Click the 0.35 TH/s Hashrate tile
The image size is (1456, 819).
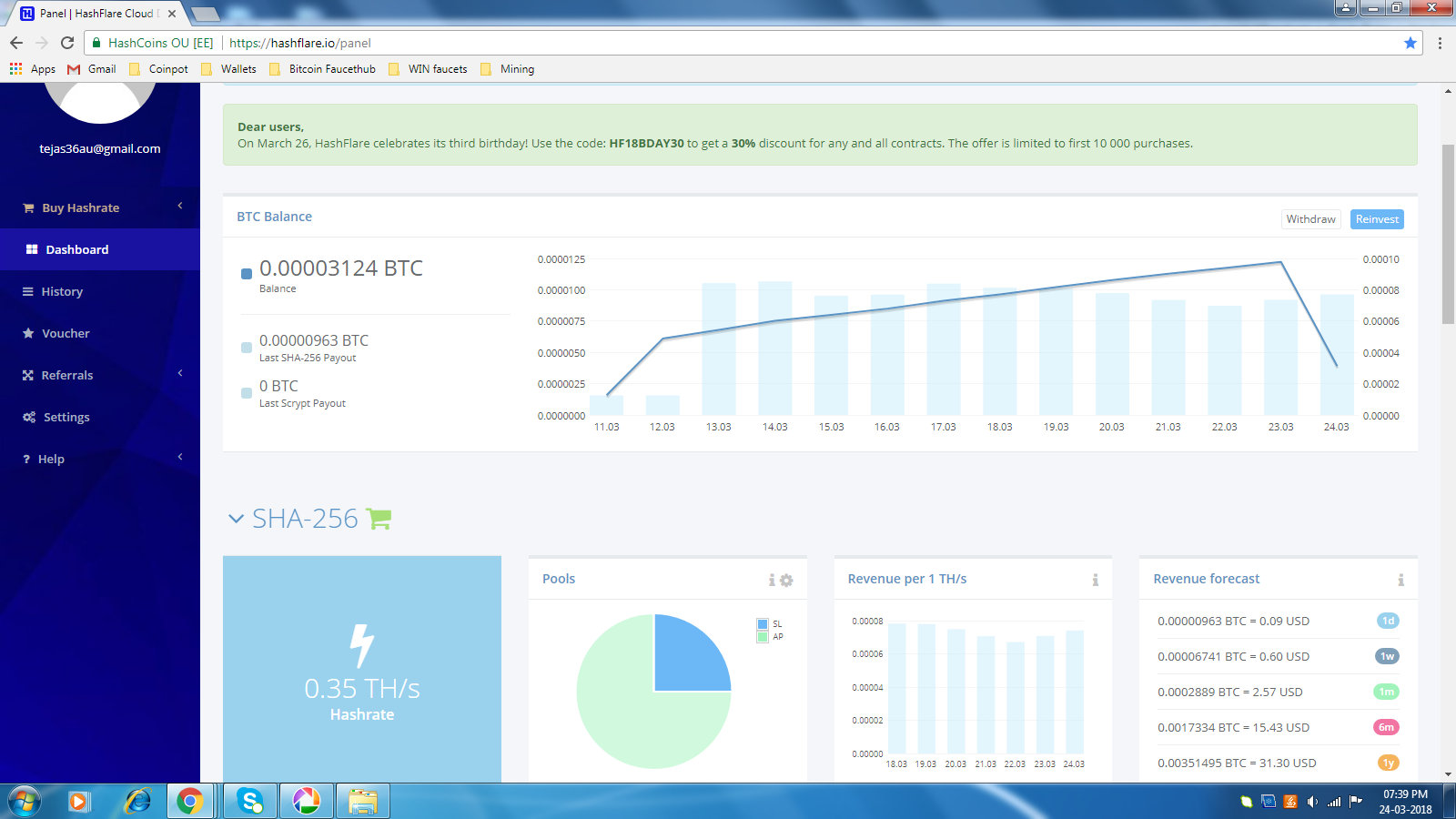(362, 669)
